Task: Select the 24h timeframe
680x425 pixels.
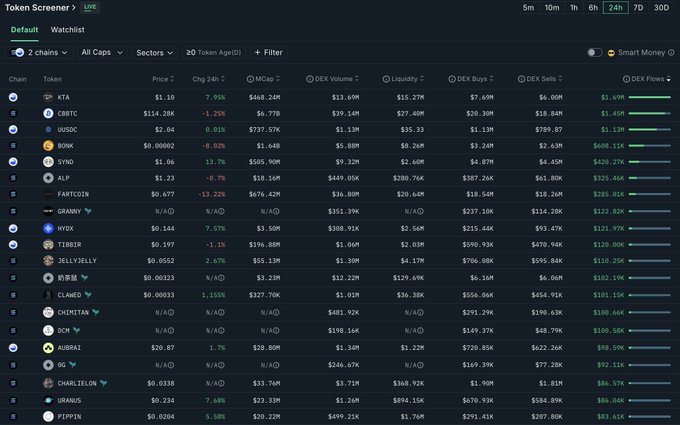Action: point(615,7)
